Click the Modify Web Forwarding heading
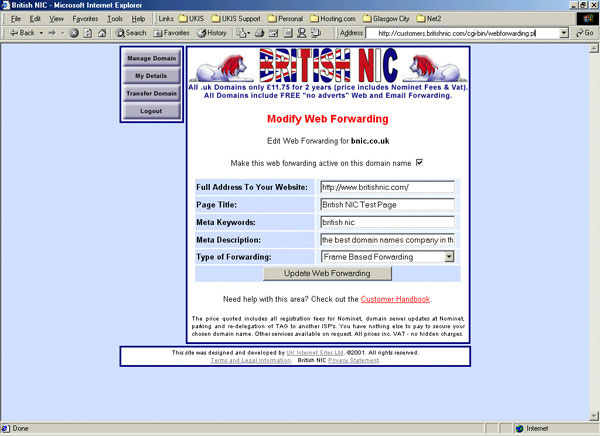Viewport: 600px width, 436px height. click(328, 119)
